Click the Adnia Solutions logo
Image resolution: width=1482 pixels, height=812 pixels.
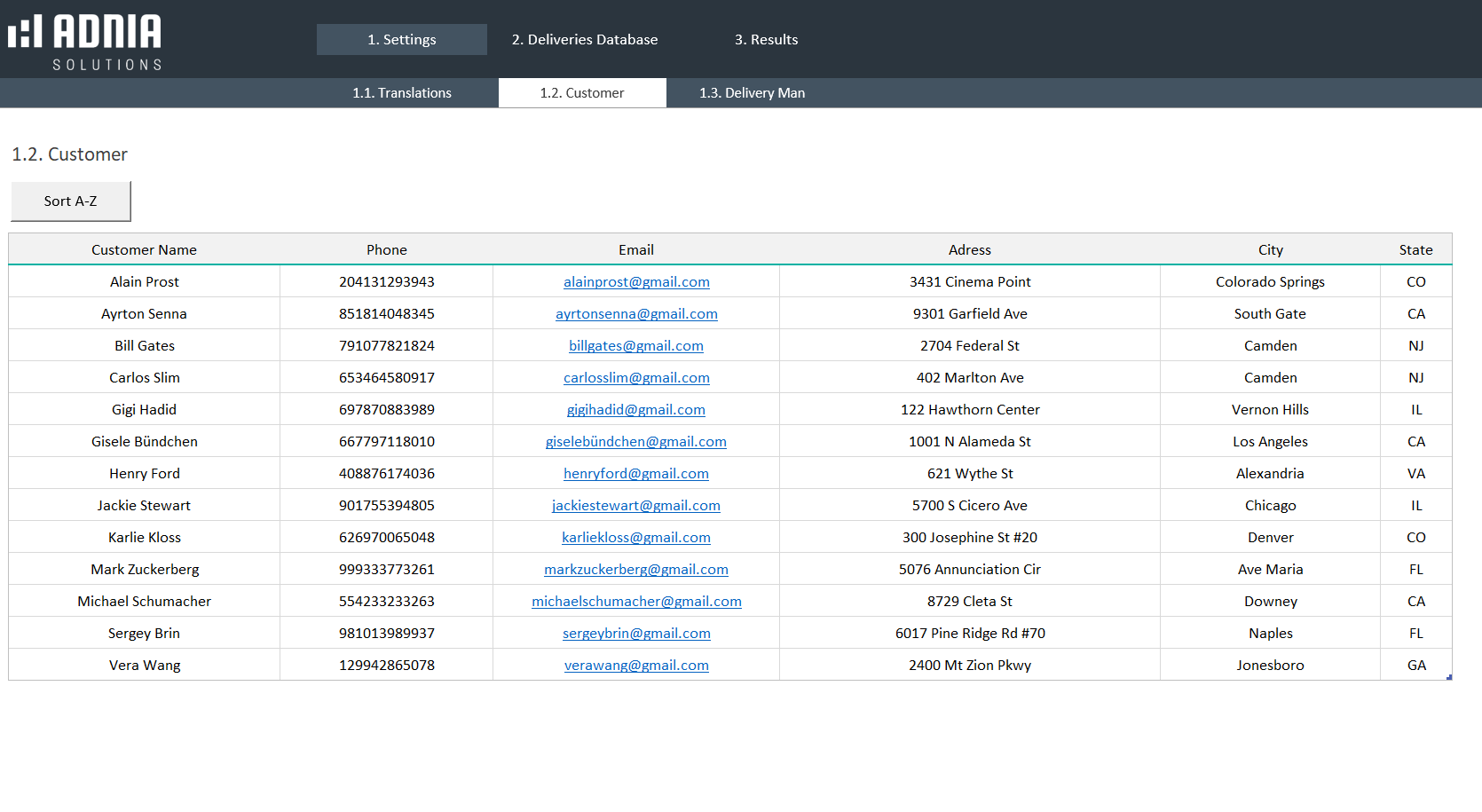(85, 41)
